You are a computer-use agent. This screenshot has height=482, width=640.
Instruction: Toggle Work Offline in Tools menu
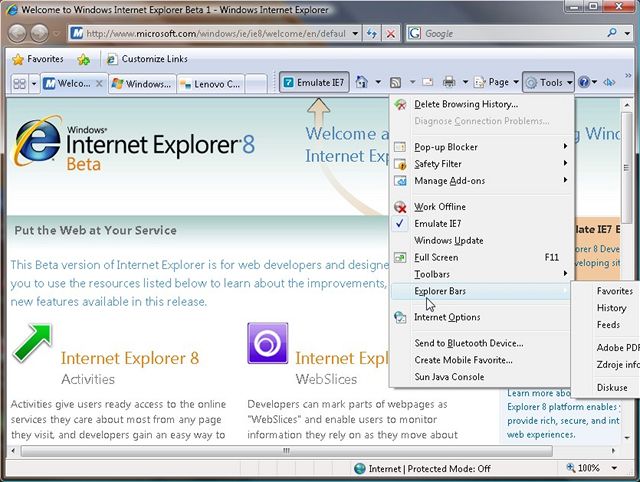click(483, 207)
